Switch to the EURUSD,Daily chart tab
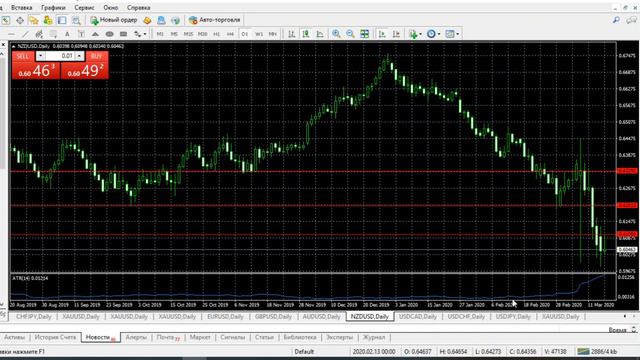Screen dimensions: 640x360 pos(225,316)
